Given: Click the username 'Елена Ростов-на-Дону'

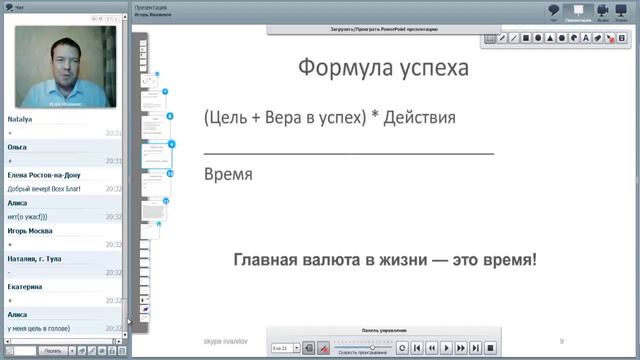Looking at the screenshot, I should point(44,175).
